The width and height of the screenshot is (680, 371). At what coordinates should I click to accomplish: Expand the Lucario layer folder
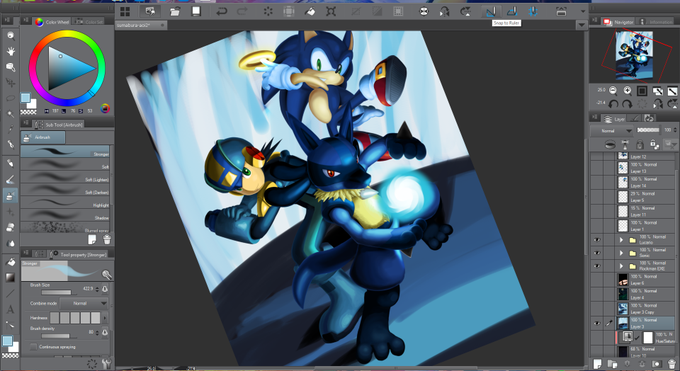621,240
